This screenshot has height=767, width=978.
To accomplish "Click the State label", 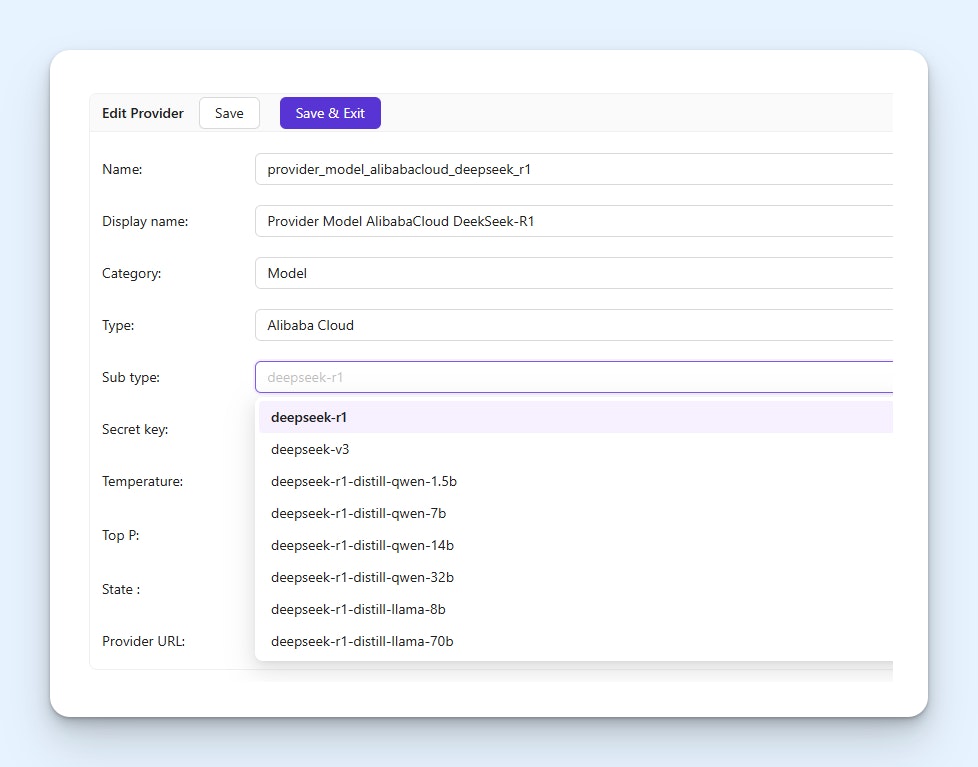I will tap(121, 589).
